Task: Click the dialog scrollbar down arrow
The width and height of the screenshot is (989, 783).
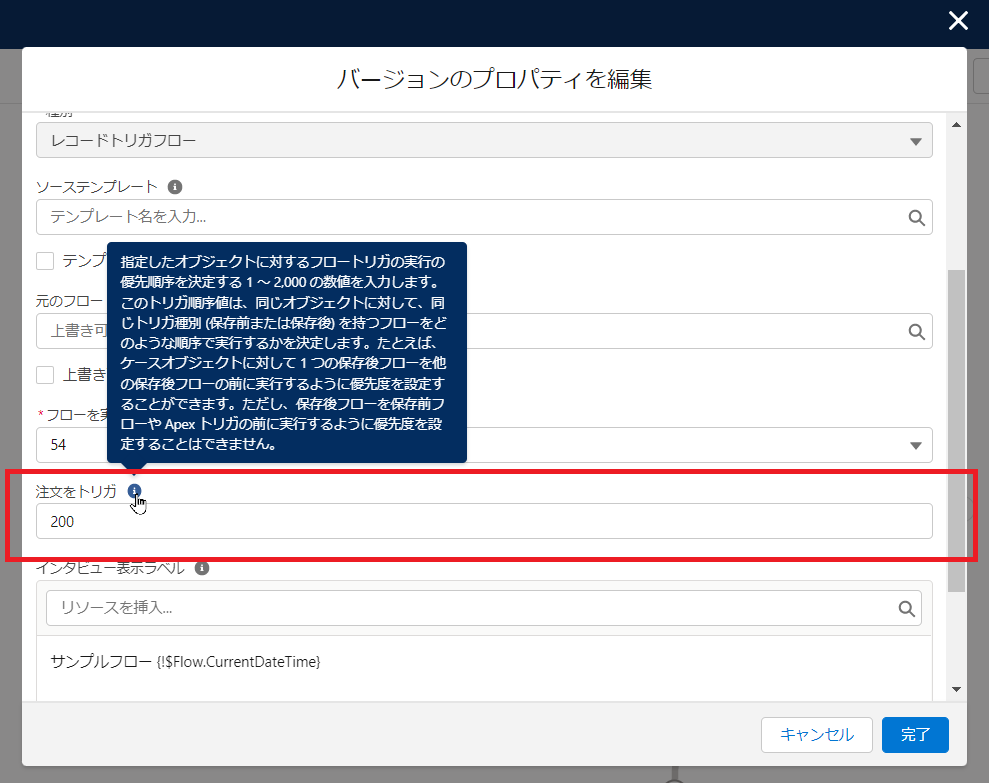Action: 956,689
